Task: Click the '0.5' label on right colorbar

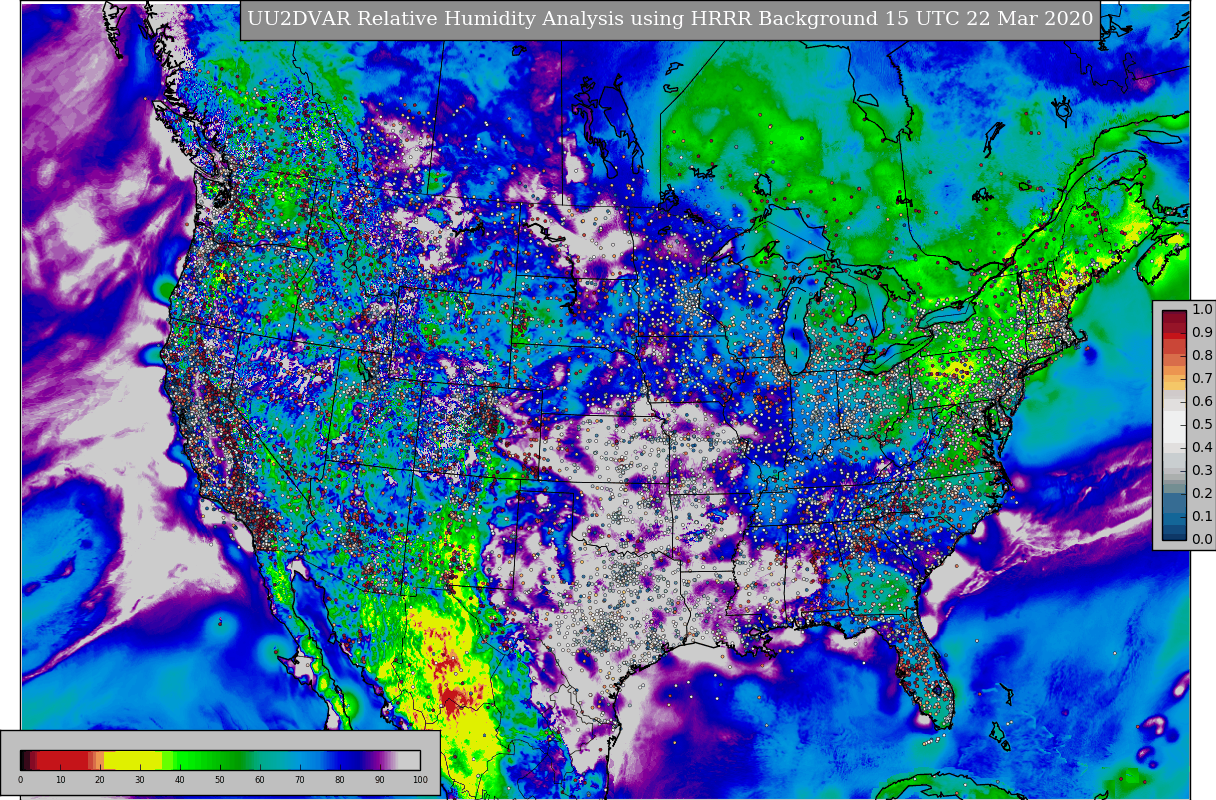Action: click(1202, 425)
